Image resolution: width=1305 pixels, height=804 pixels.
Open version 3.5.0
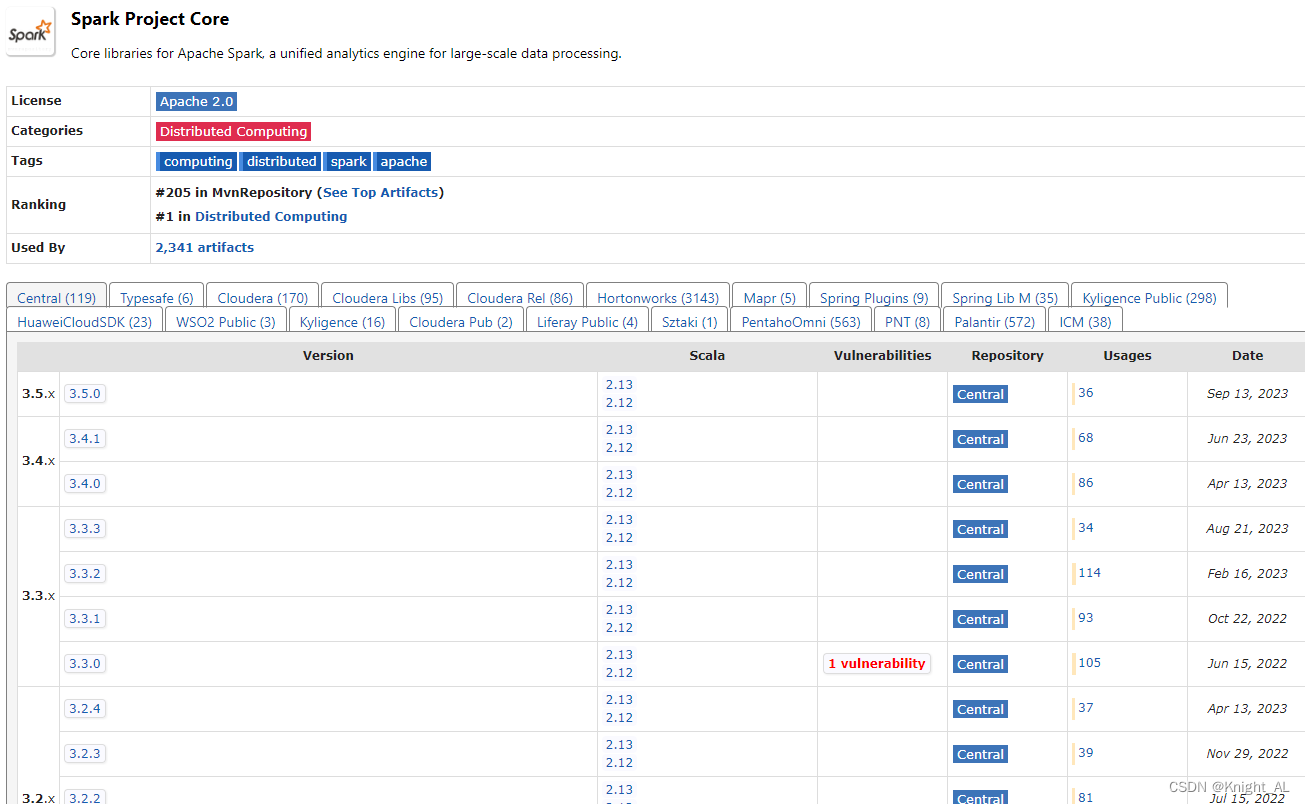pyautogui.click(x=85, y=393)
